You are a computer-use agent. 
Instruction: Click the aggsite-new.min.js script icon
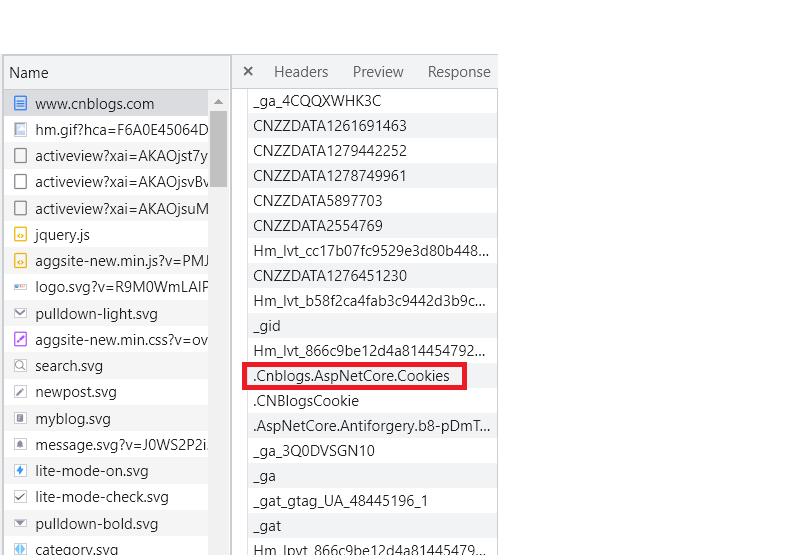click(x=20, y=261)
